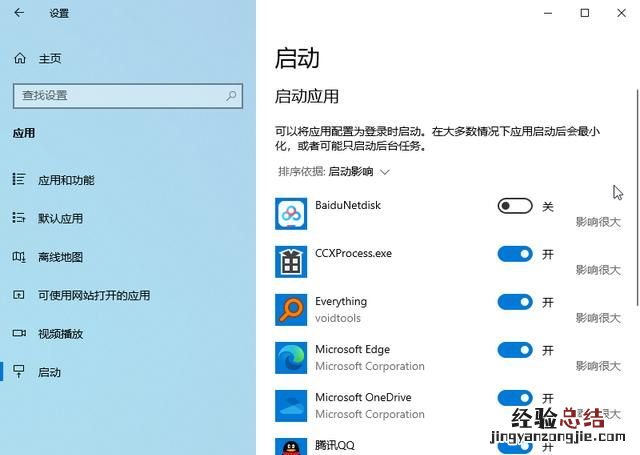Open the 排序依据 启动影响 dropdown

pyautogui.click(x=334, y=172)
